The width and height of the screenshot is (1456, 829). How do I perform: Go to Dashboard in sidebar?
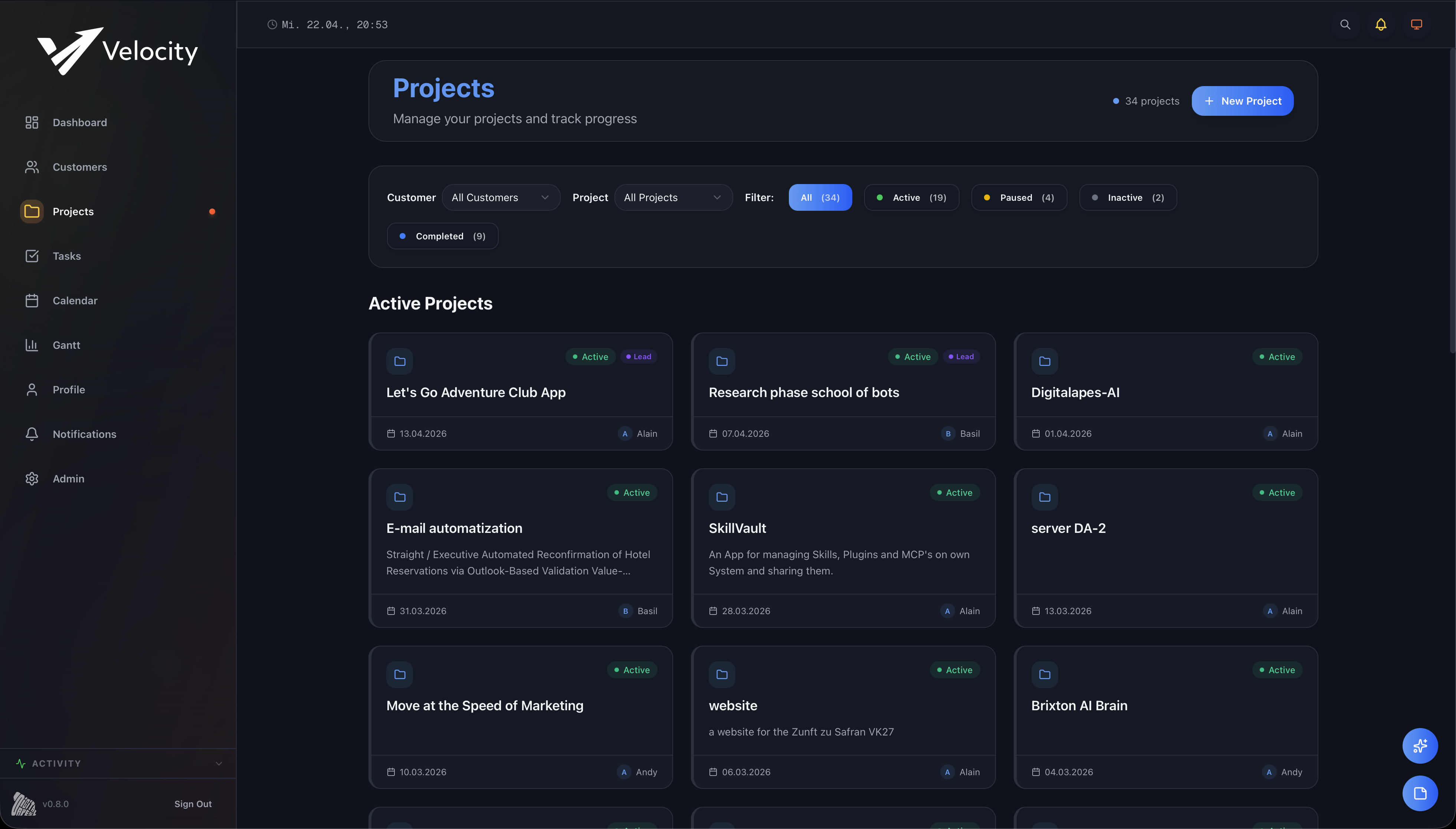click(80, 122)
